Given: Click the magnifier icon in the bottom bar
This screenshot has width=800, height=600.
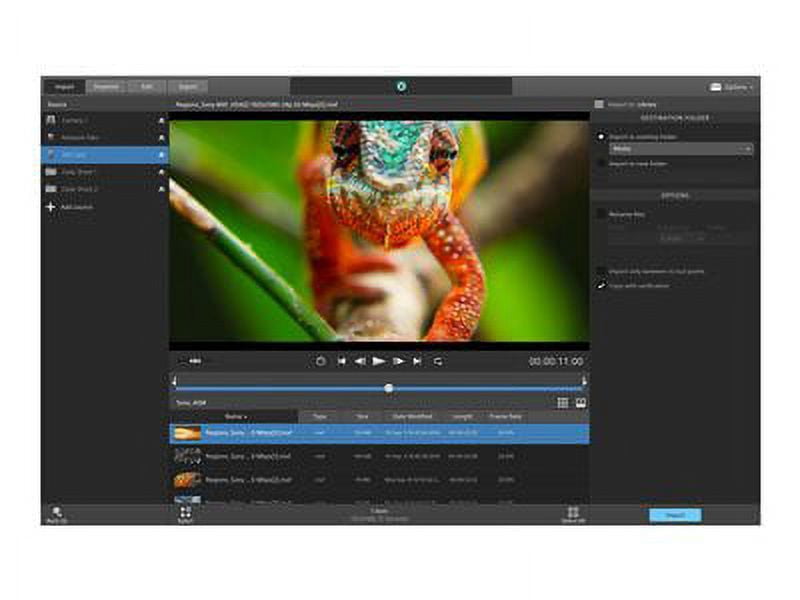Looking at the screenshot, I should click(x=57, y=514).
